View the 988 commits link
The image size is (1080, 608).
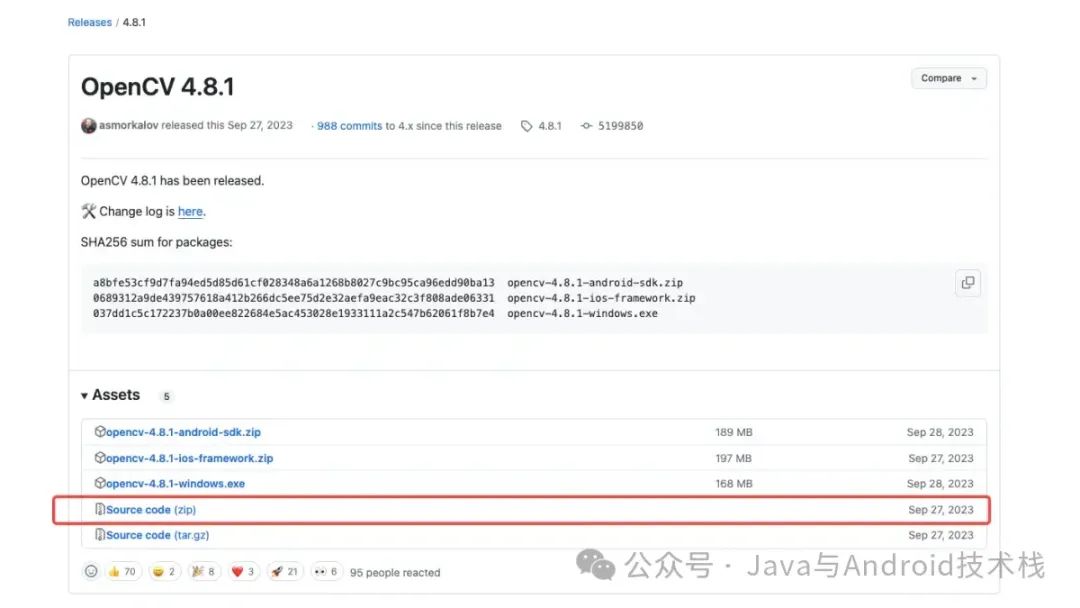349,126
